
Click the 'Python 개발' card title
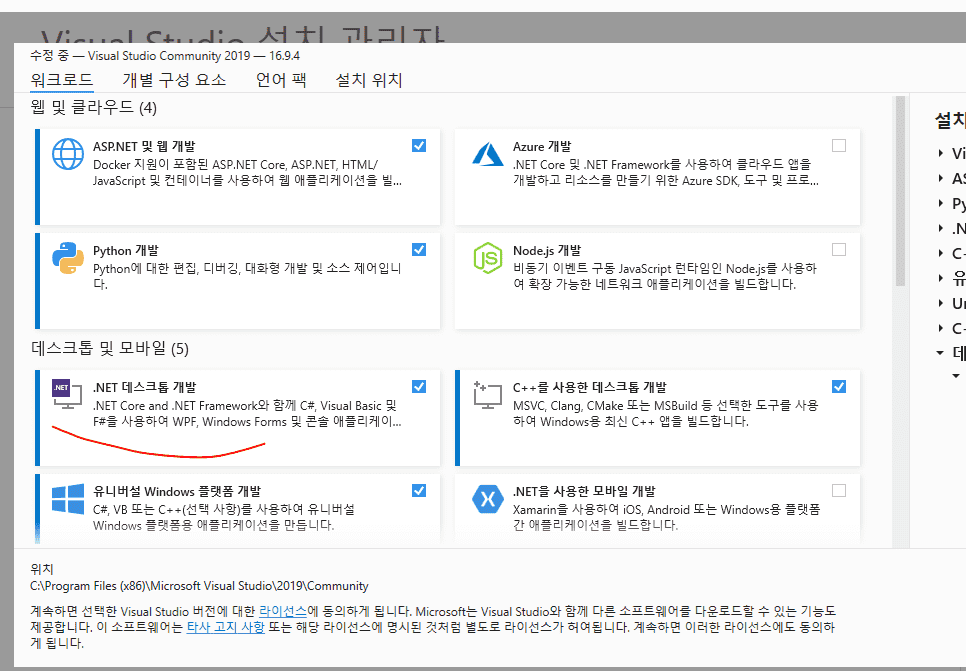[x=126, y=251]
